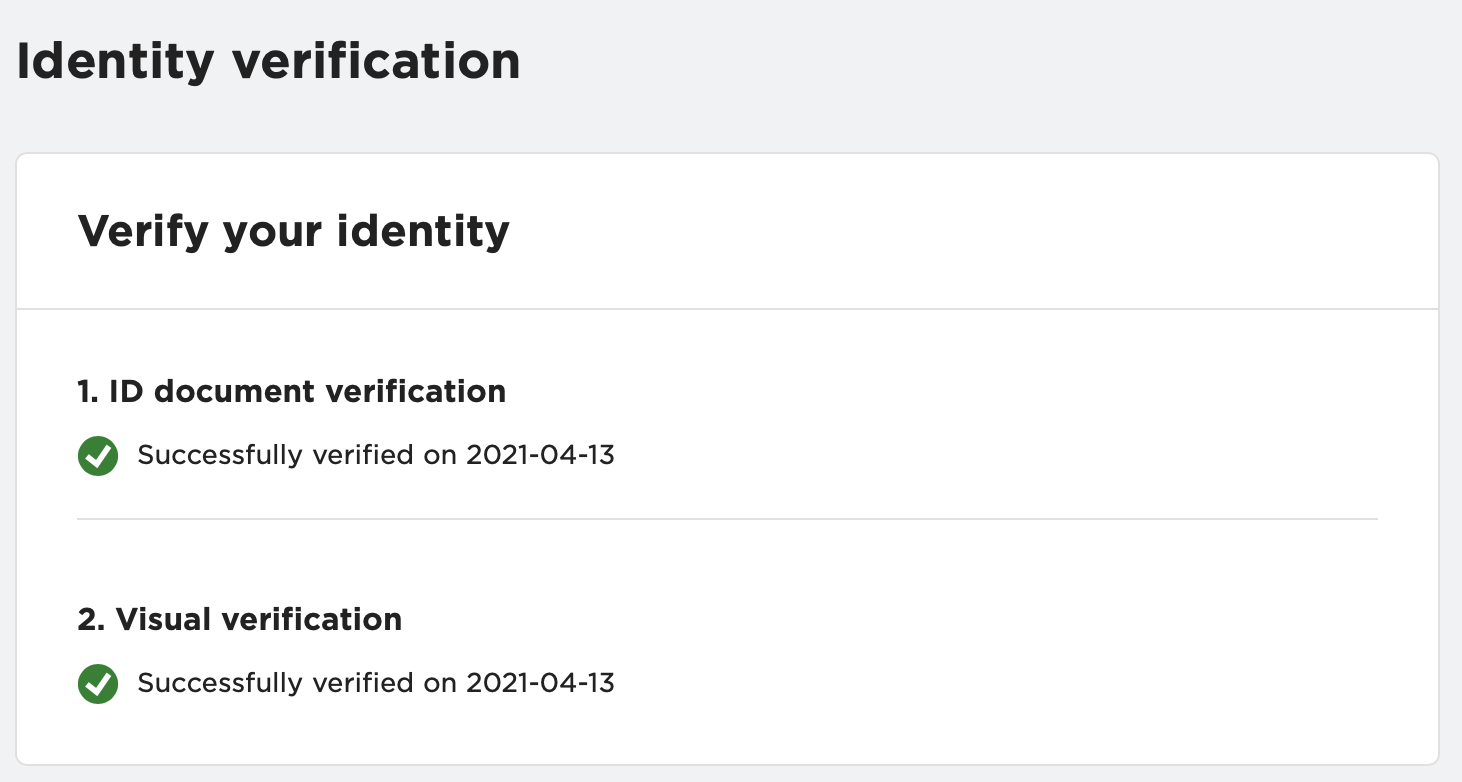The height and width of the screenshot is (782, 1462).
Task: Click the number 2. before Visual verification
Action: (x=91, y=619)
